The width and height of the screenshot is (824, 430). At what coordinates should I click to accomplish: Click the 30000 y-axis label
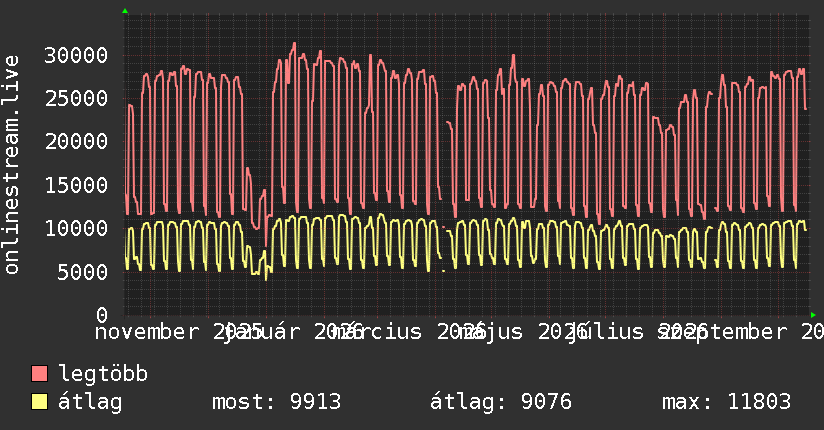[x=76, y=55]
